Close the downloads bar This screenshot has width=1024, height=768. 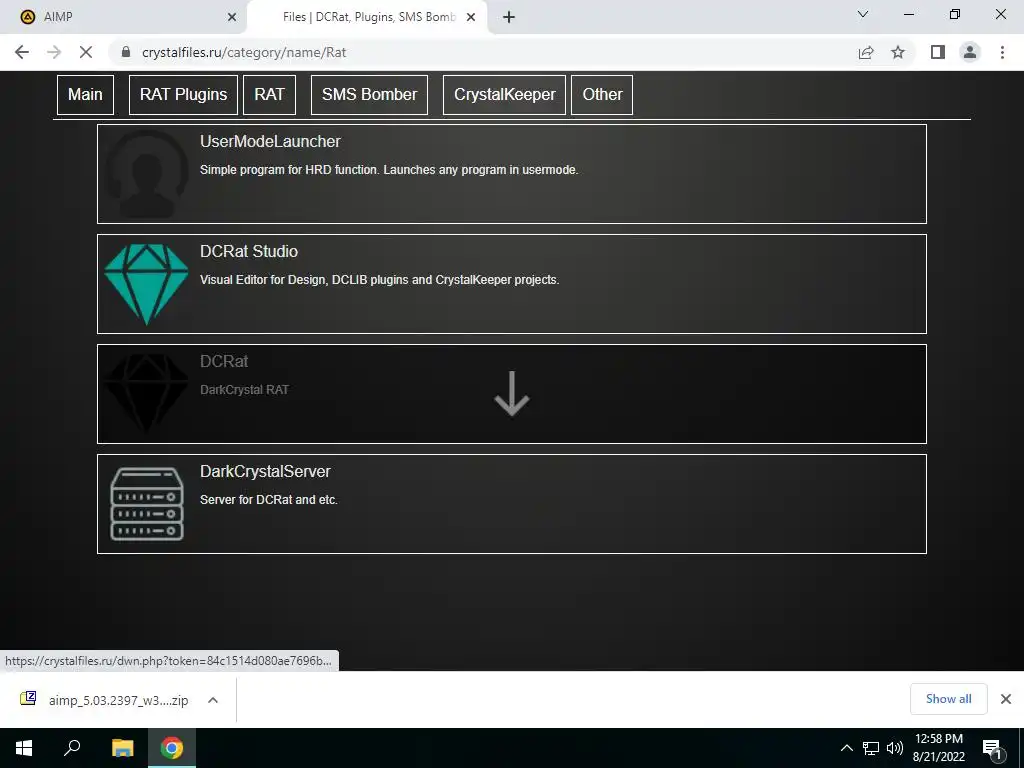click(1006, 699)
